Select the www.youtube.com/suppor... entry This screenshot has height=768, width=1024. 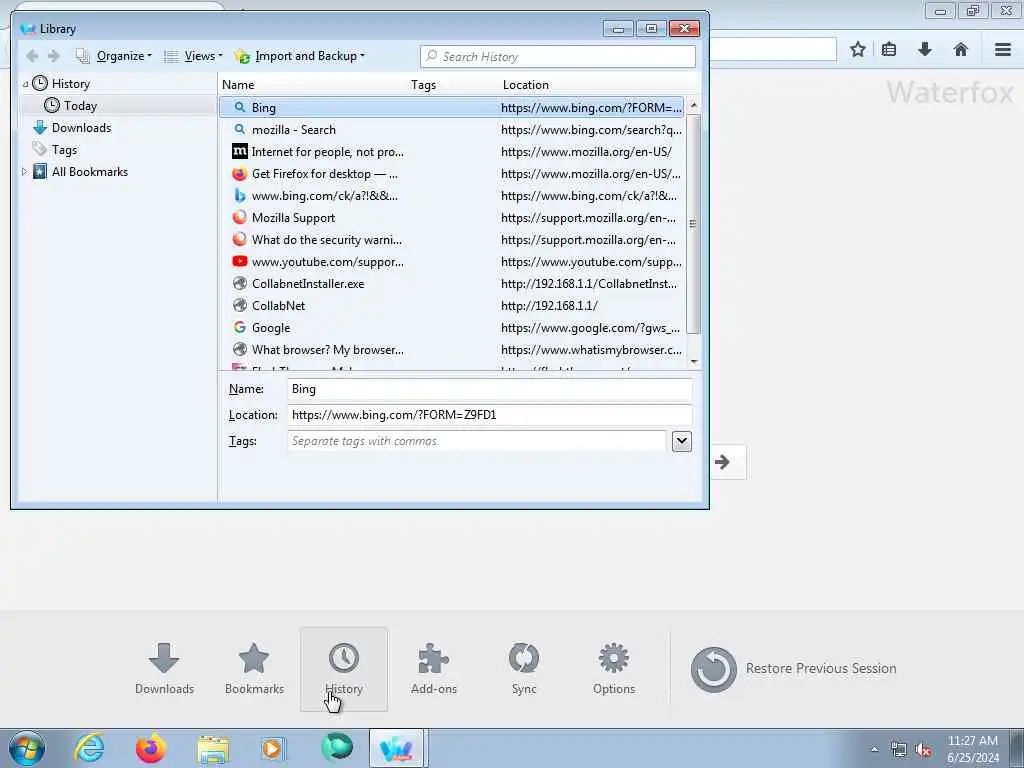[451, 262]
